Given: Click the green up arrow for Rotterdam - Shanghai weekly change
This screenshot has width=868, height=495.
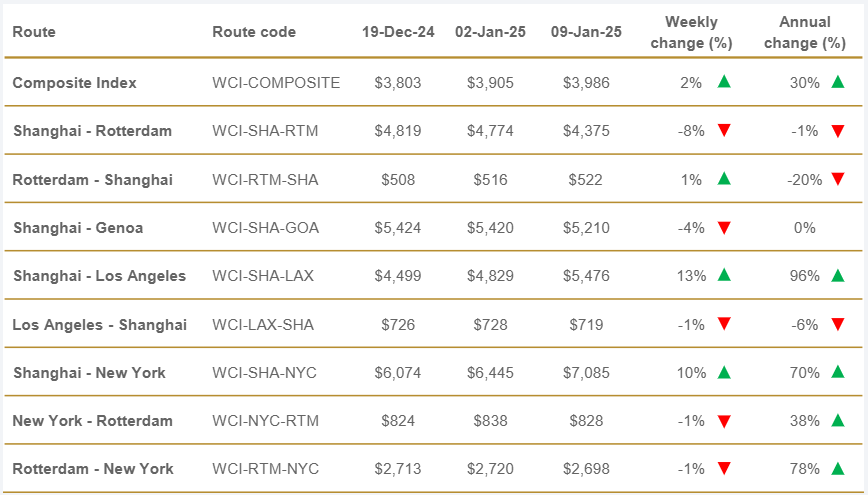Looking at the screenshot, I should pos(724,179).
